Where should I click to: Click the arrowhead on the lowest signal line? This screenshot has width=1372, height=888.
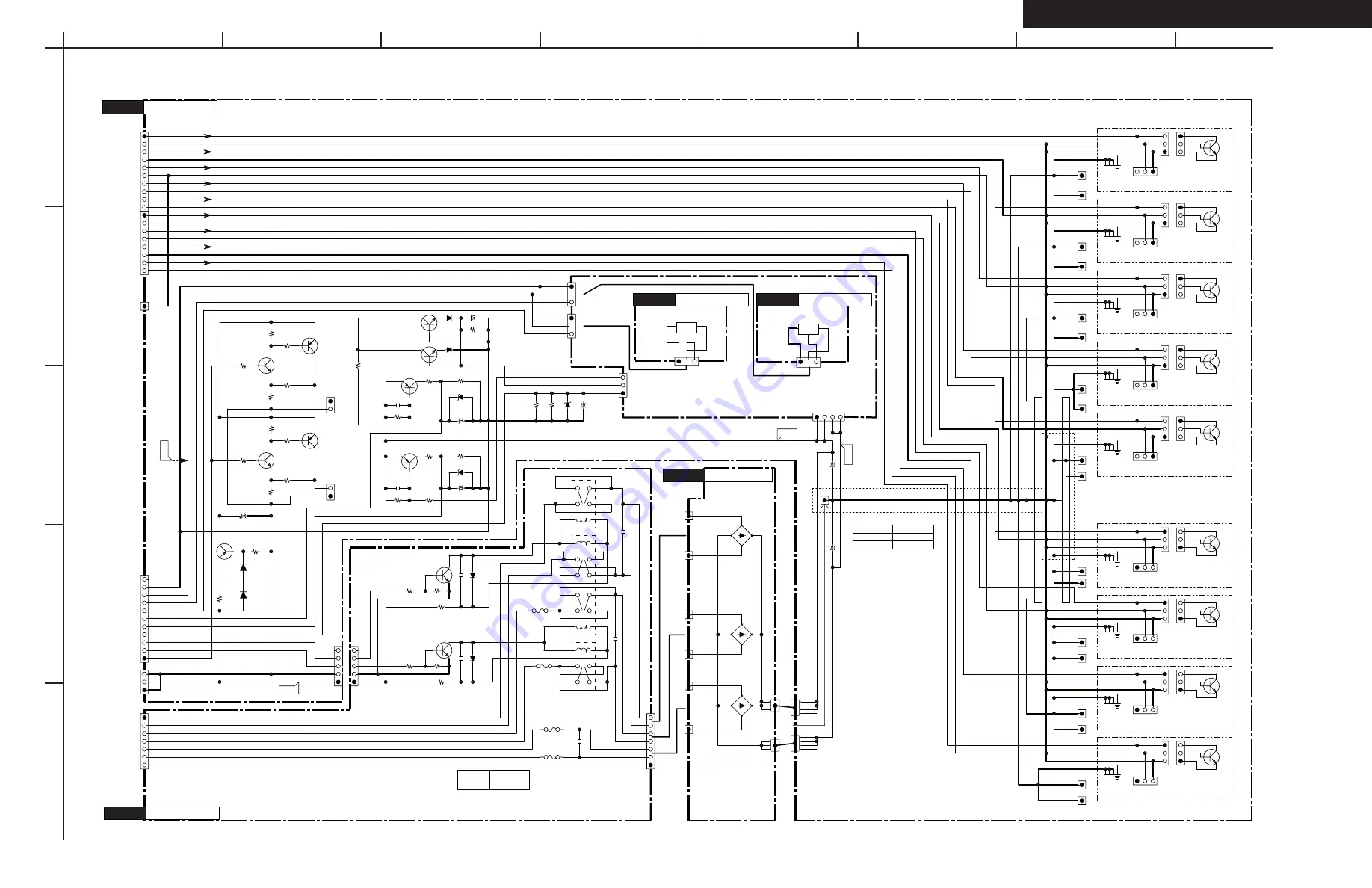(208, 262)
